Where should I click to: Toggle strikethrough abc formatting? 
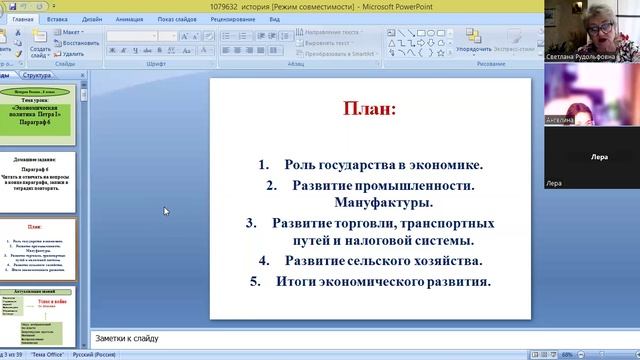[147, 51]
